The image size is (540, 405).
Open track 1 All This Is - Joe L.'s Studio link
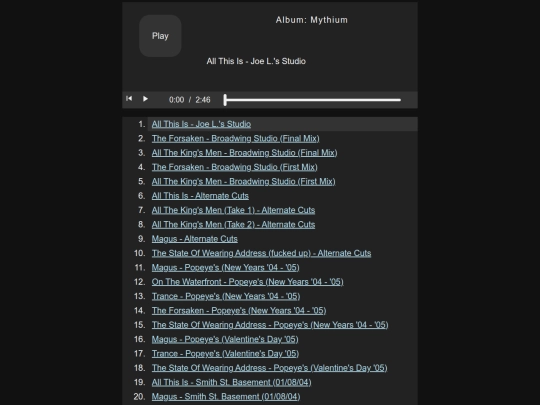tap(201, 124)
